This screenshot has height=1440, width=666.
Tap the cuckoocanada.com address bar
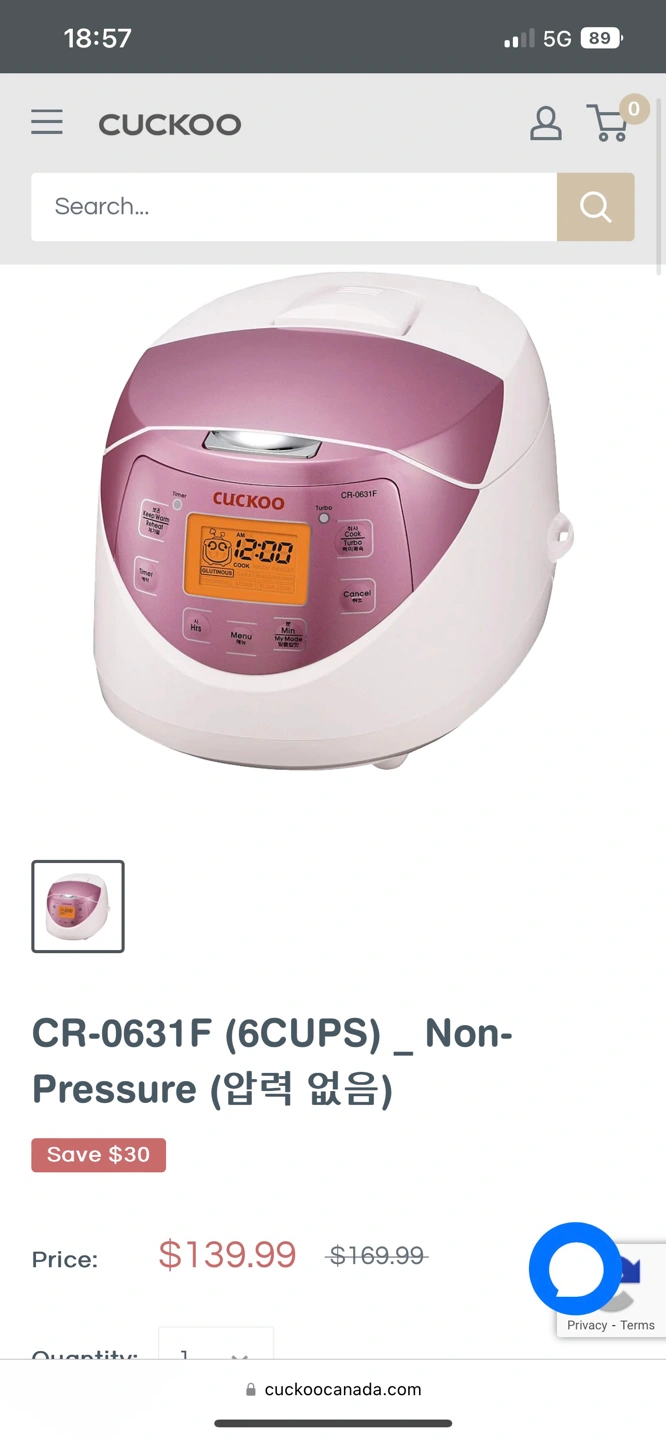(x=333, y=1390)
